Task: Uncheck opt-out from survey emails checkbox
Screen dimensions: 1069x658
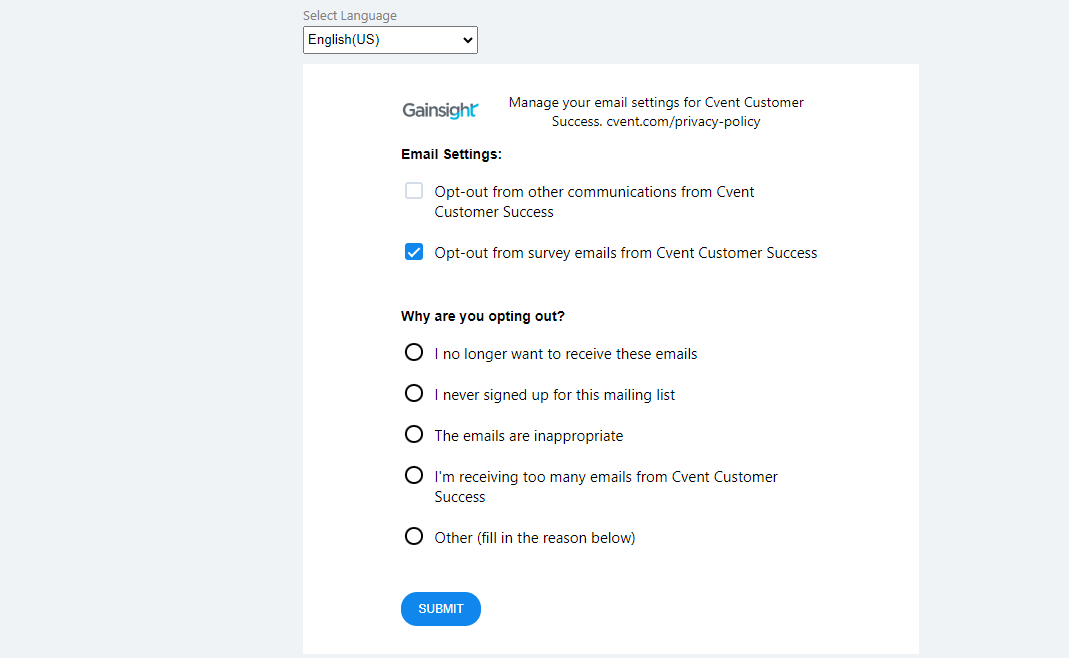Action: [x=414, y=252]
